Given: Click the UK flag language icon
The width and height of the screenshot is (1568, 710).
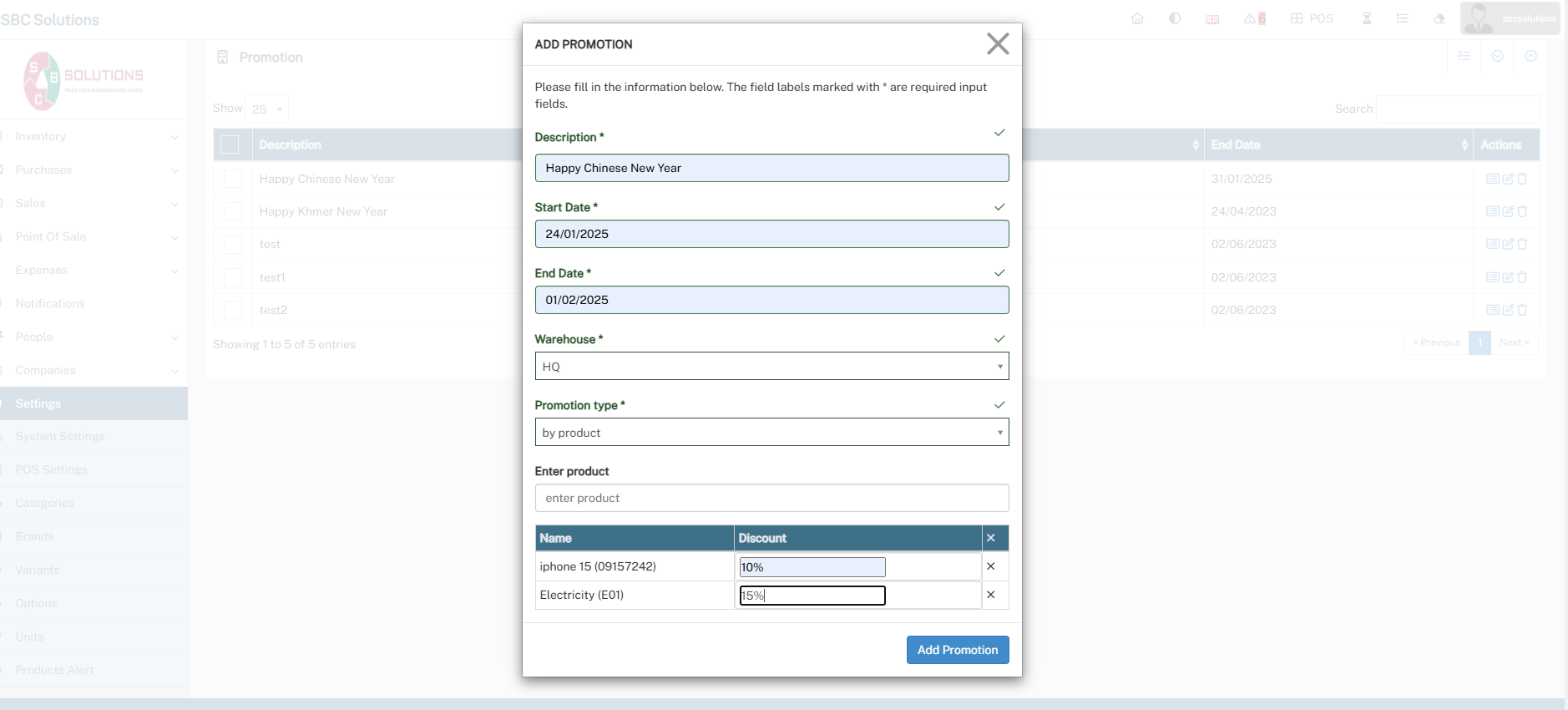Looking at the screenshot, I should 1212,19.
